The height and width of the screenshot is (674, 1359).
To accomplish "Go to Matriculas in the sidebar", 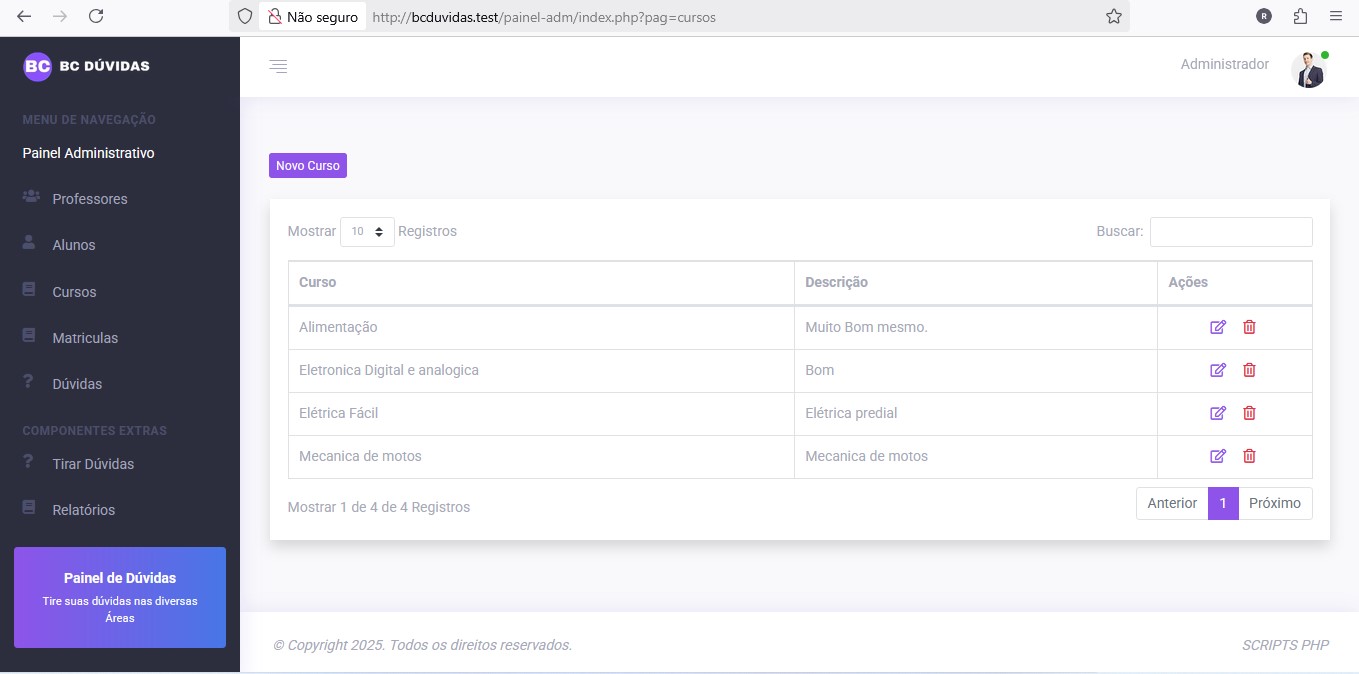I will click(85, 338).
